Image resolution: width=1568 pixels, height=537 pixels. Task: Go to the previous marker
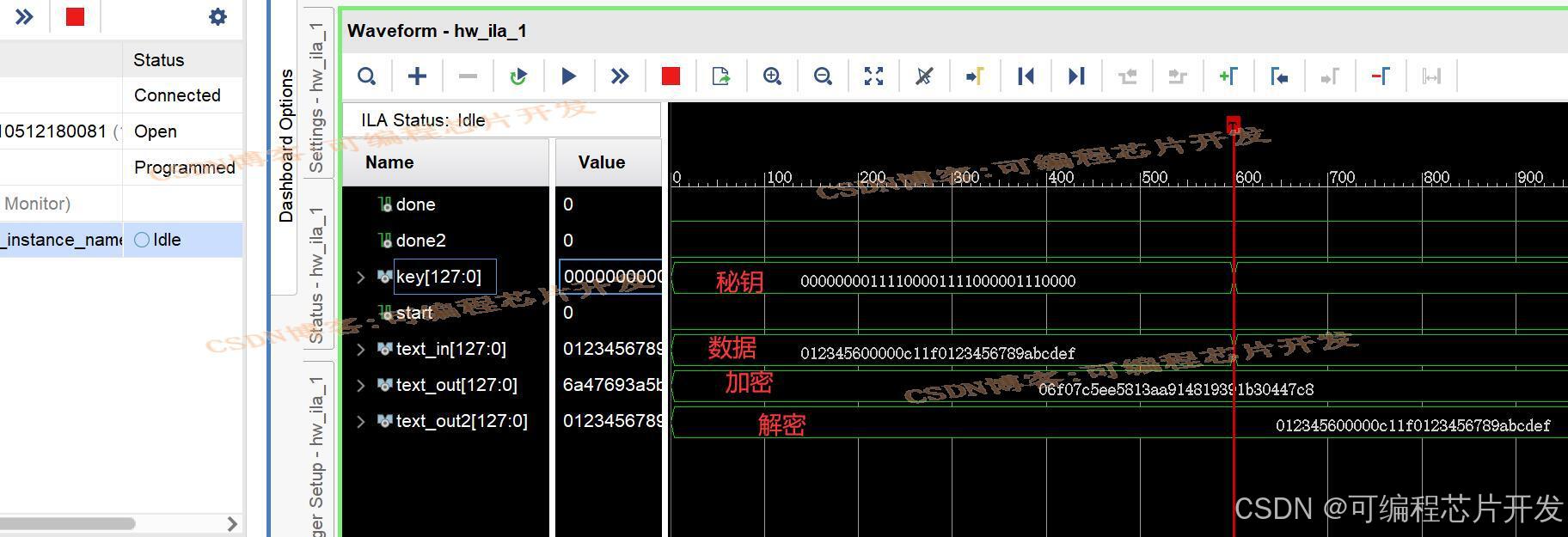pos(1279,76)
